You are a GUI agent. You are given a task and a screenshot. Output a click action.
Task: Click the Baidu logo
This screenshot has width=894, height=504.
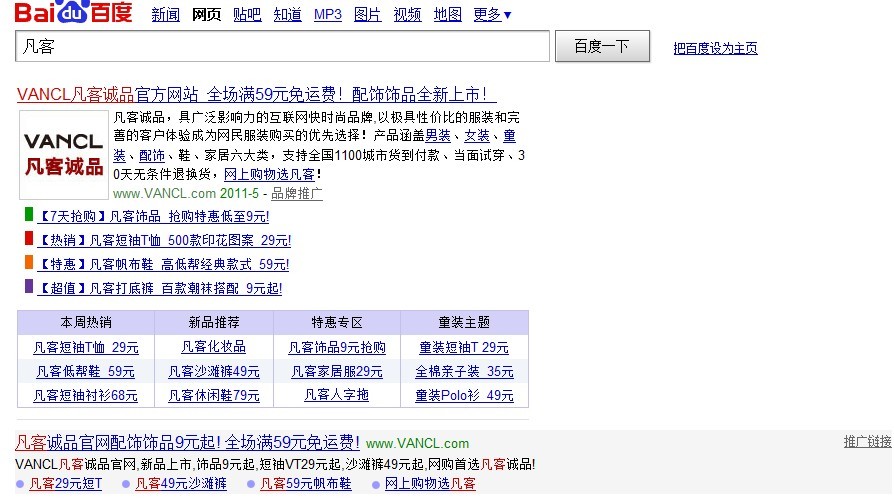tap(74, 11)
